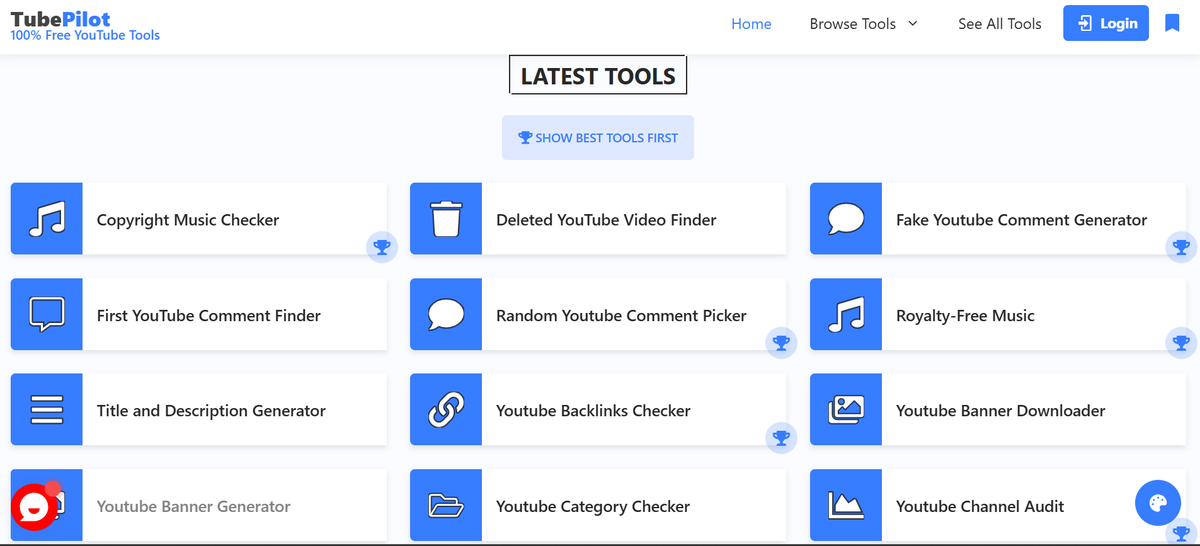The width and height of the screenshot is (1200, 546).
Task: Open Youtube Category Checker tool link
Action: click(593, 506)
